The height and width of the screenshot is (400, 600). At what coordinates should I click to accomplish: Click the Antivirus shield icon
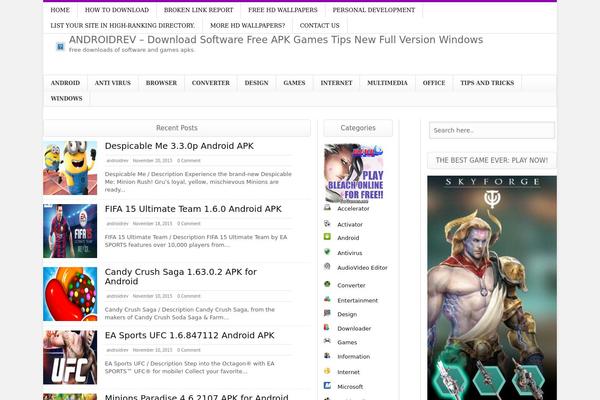[327, 251]
